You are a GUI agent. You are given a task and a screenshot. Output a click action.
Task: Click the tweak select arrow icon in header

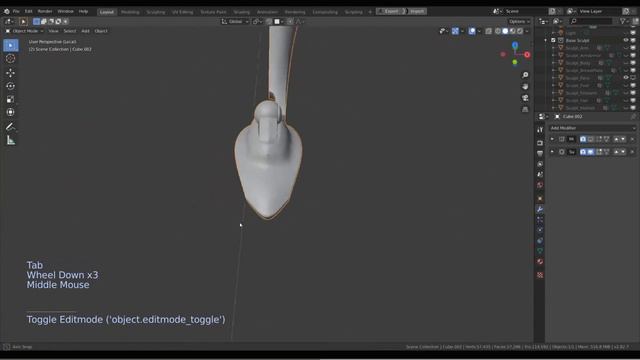pyautogui.click(x=23, y=22)
